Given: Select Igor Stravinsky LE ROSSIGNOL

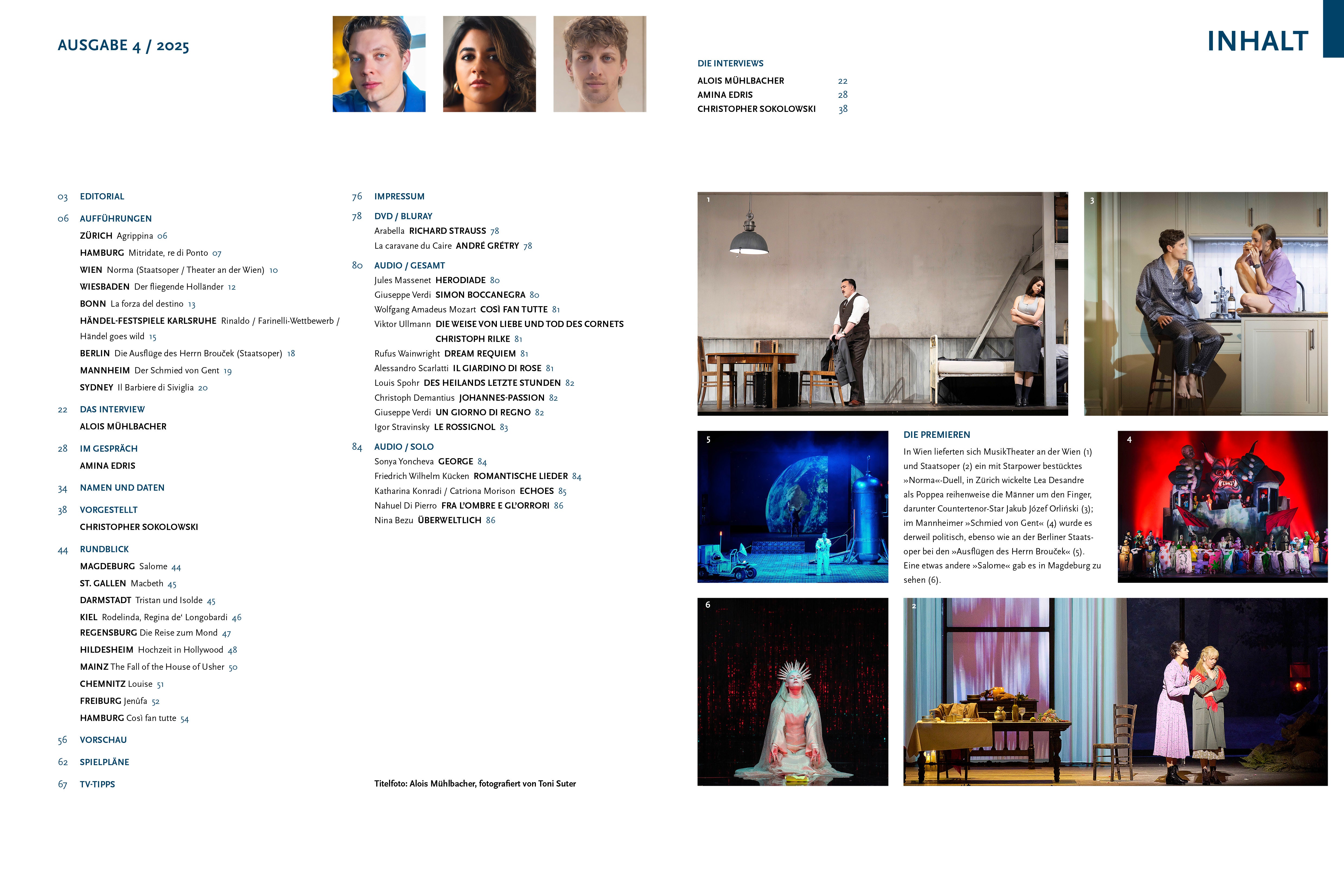Looking at the screenshot, I should pos(441,428).
